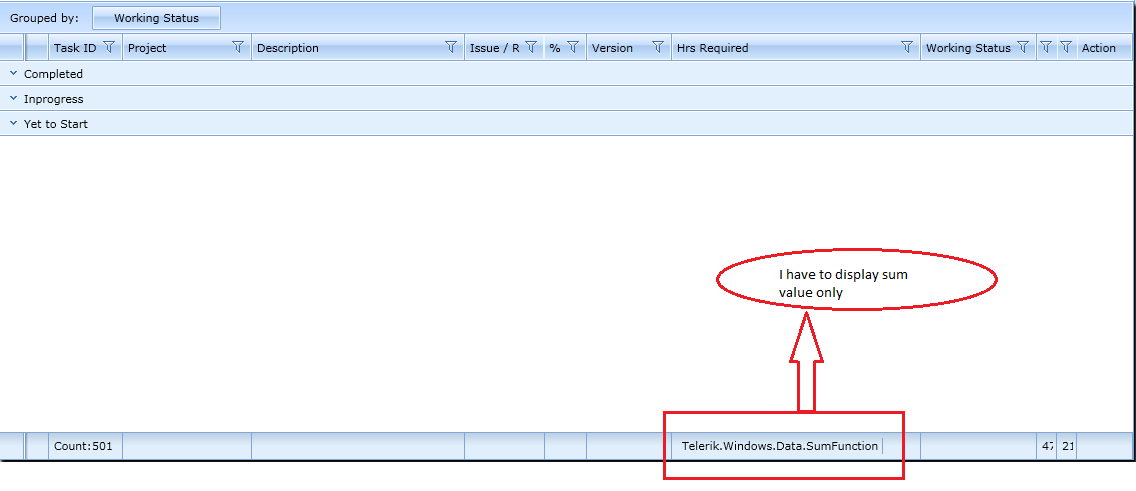The image size is (1136, 491).
Task: Expand the Inprogress group chevron
Action: pos(13,98)
